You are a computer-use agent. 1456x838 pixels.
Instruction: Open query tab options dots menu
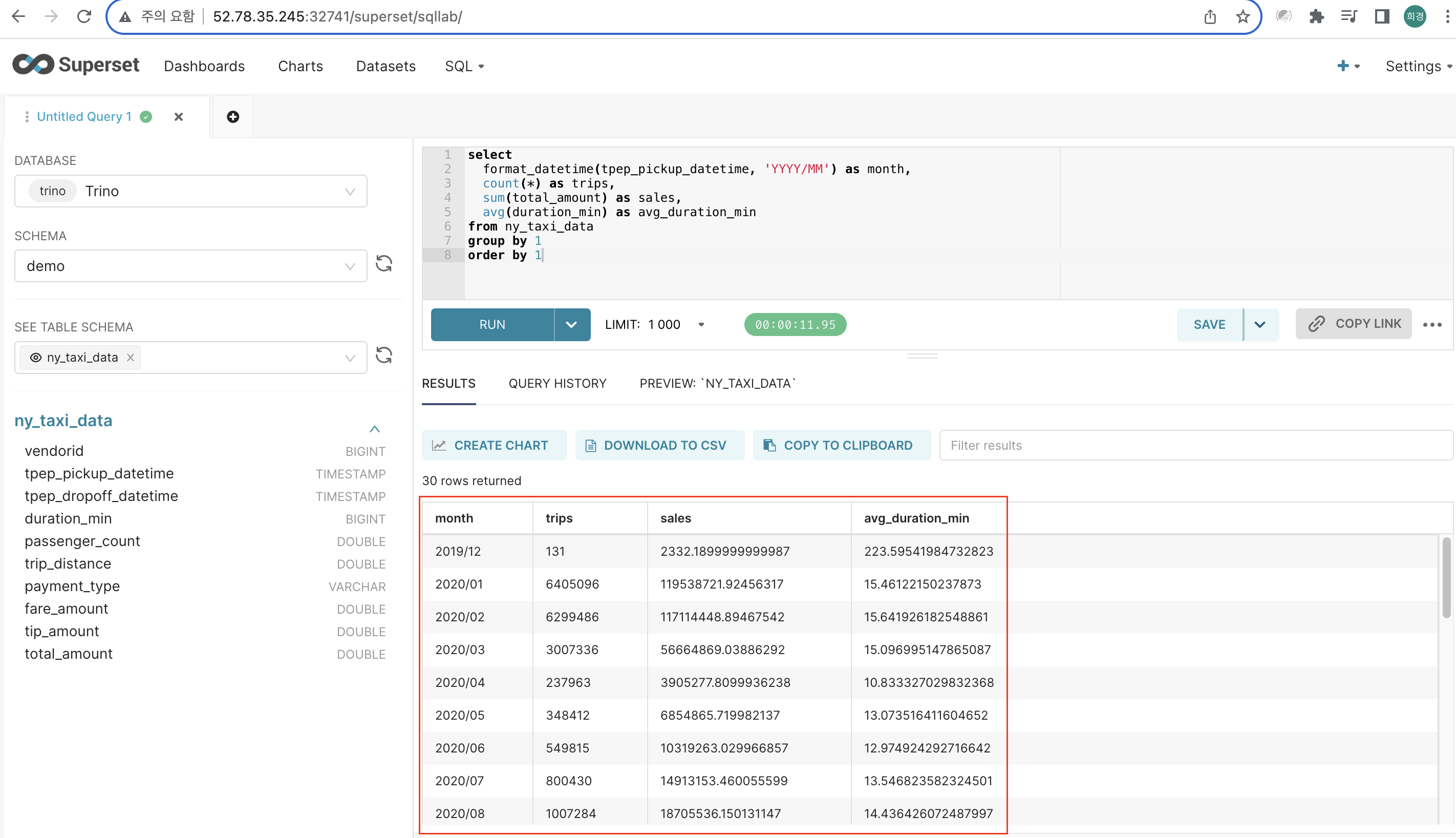(27, 117)
